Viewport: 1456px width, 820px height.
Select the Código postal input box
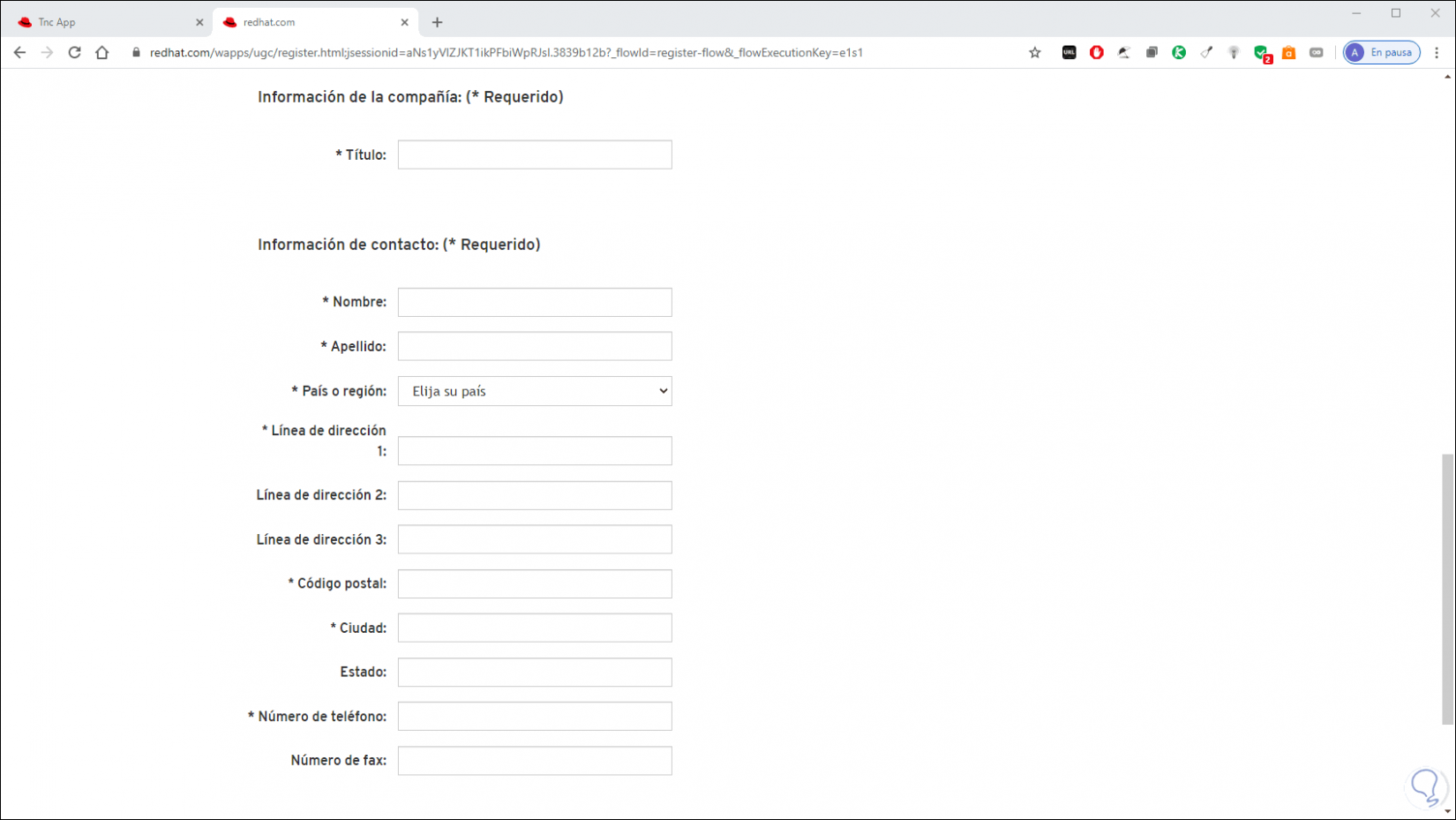(x=535, y=583)
